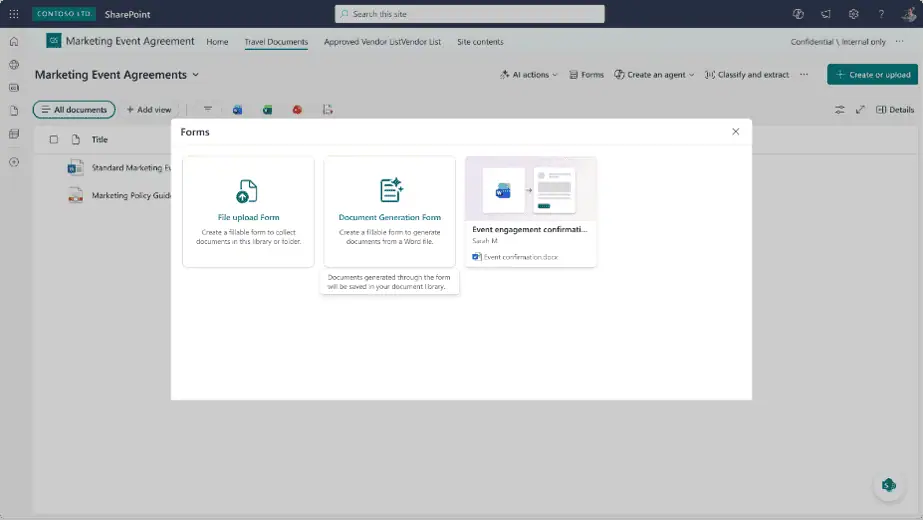Image resolution: width=923 pixels, height=520 pixels.
Task: Choose the Document Generation Form card
Action: tap(389, 211)
